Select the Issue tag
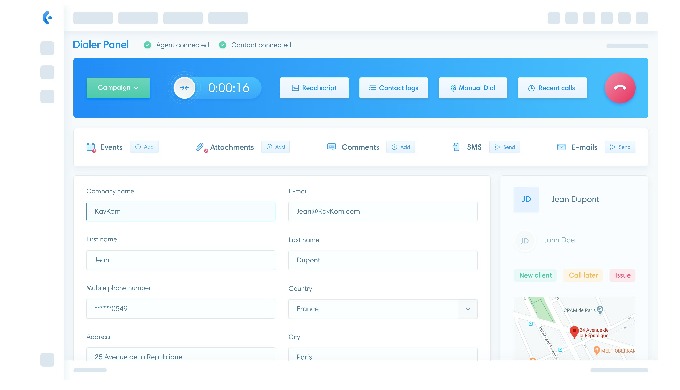680x390 pixels. 622,275
